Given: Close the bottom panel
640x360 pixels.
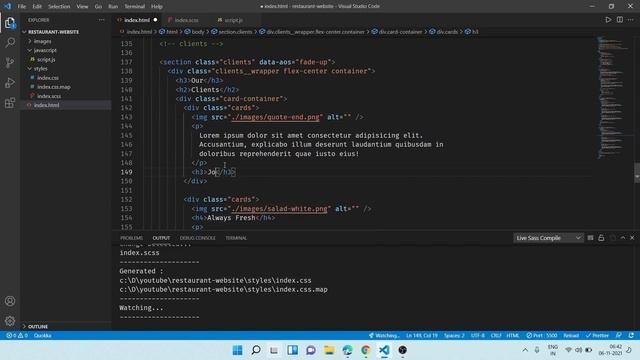Looking at the screenshot, I should click(x=632, y=238).
